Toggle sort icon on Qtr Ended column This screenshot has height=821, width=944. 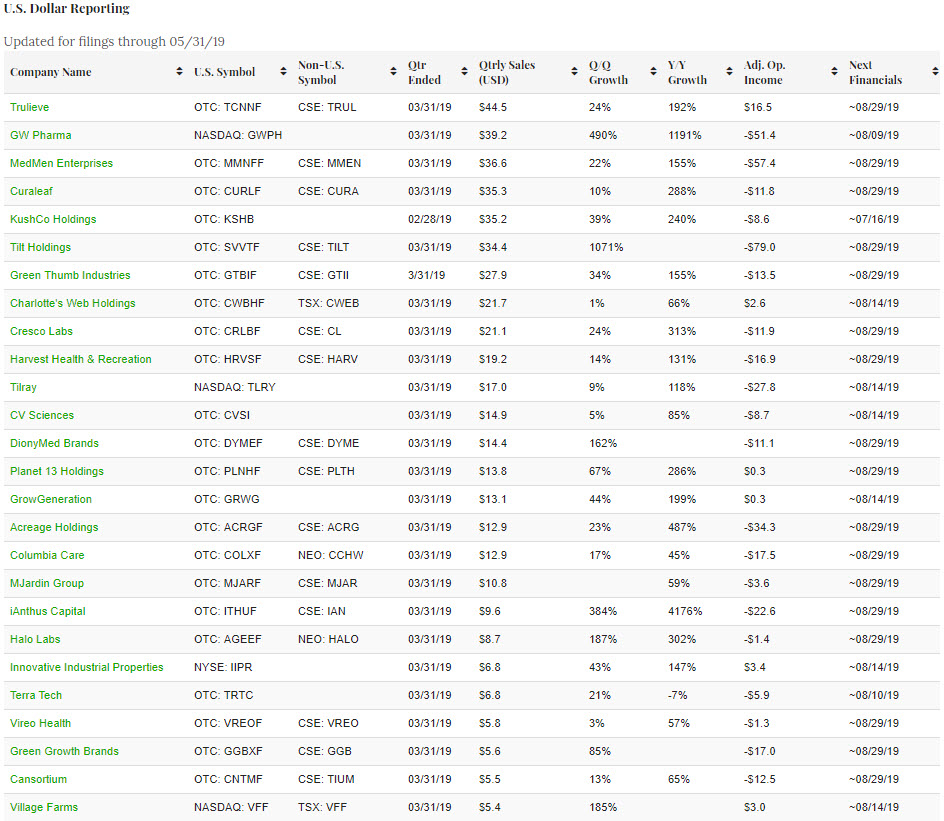pos(464,72)
